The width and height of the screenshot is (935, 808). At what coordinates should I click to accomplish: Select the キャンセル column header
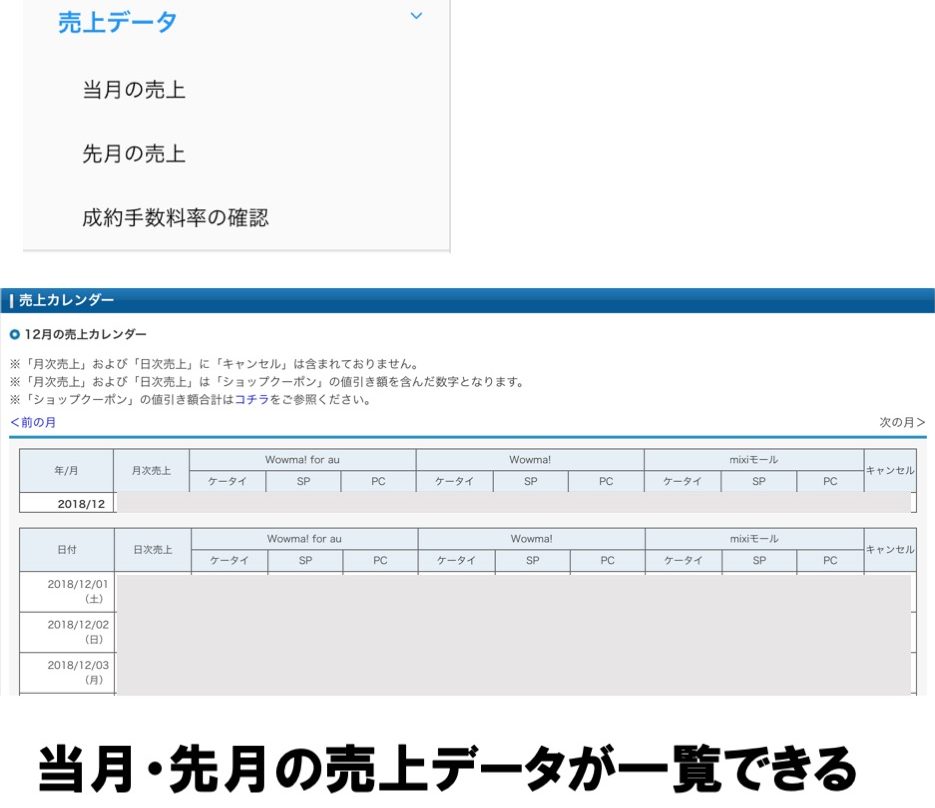(x=892, y=470)
